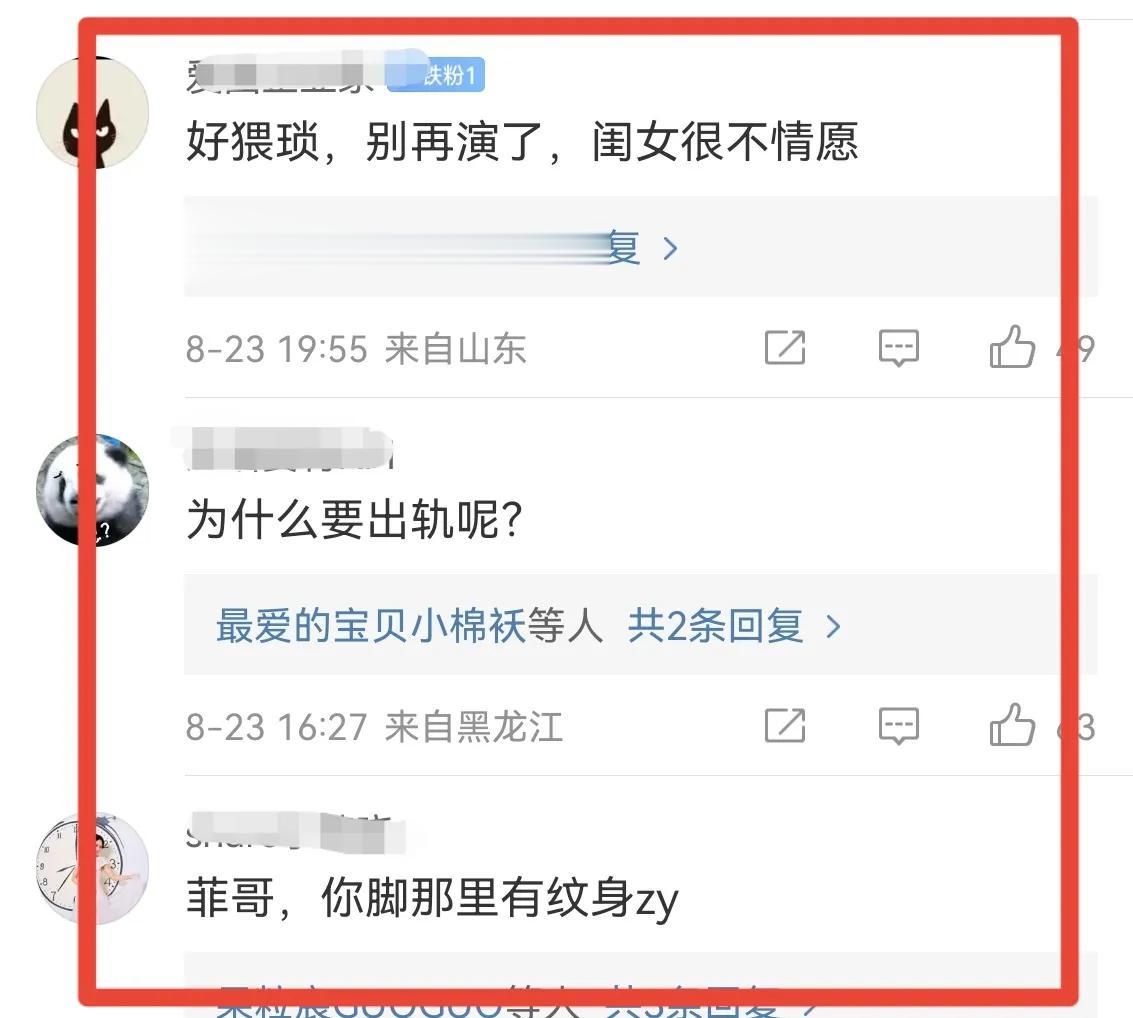The image size is (1133, 1018).
Task: Open 最爱的宝贝小棉袄 user link
Action: click(x=370, y=626)
